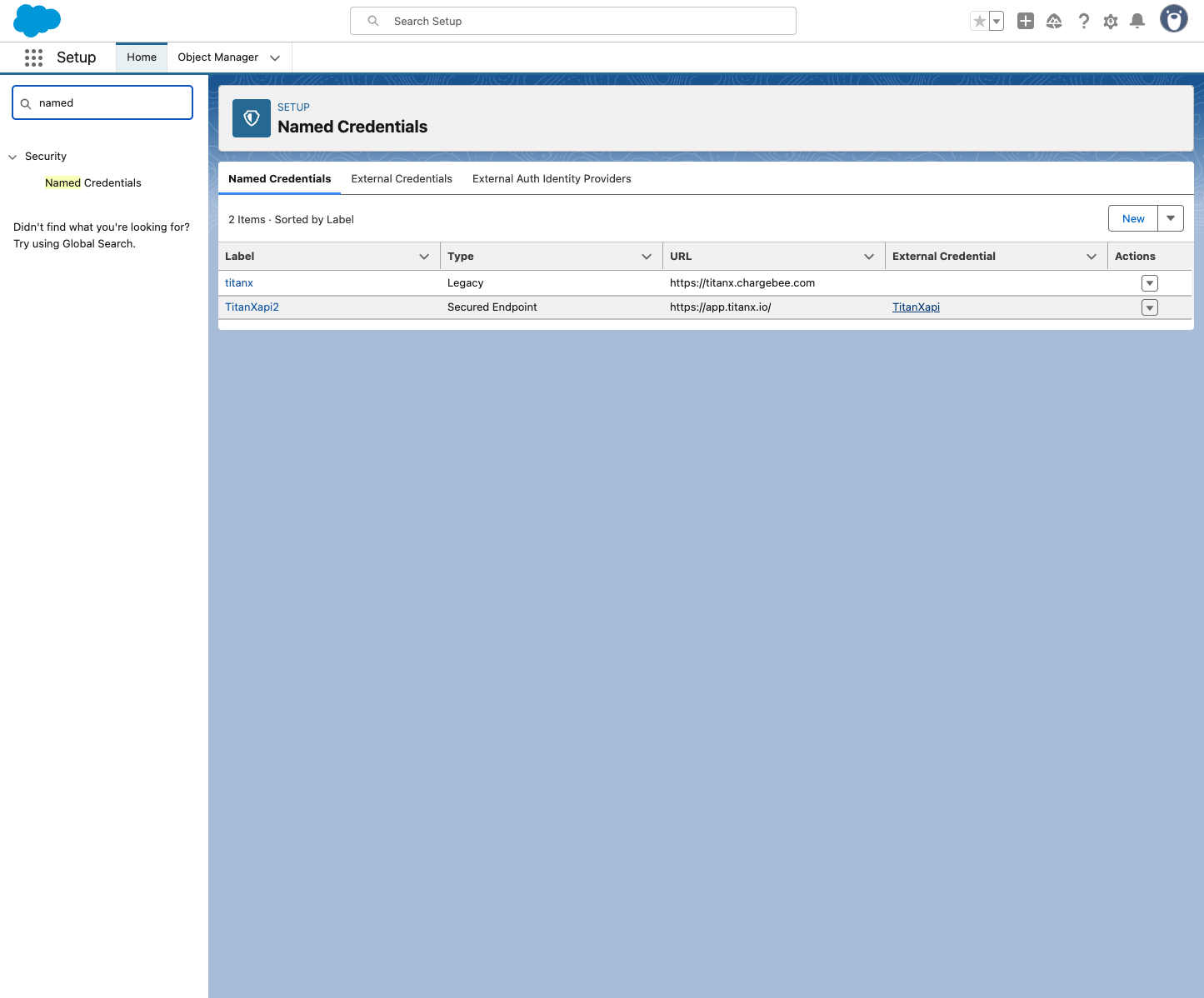Open the Label column sort menu
The height and width of the screenshot is (998, 1204).
(424, 257)
